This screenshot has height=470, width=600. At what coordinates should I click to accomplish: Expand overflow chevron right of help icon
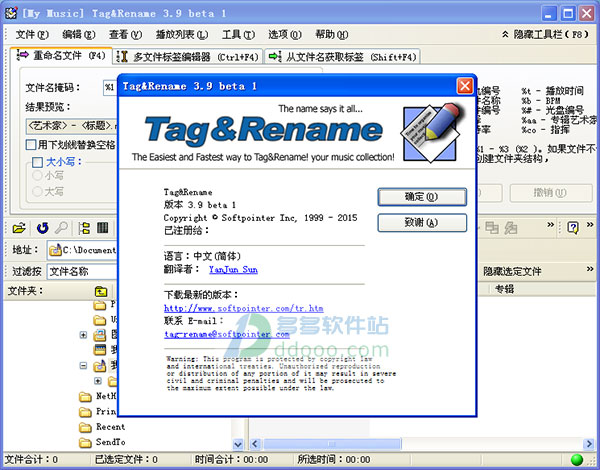(590, 225)
